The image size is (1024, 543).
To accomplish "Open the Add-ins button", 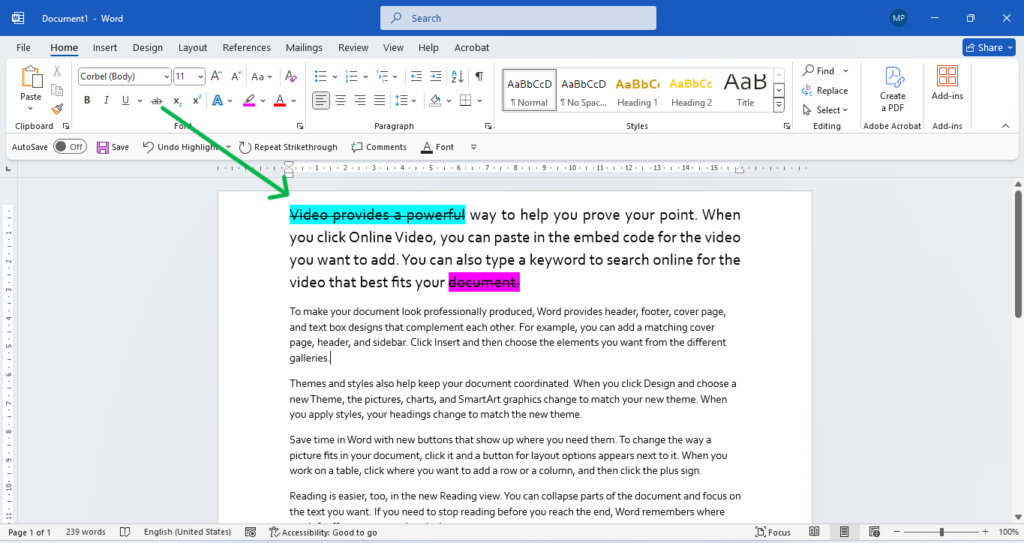I will pyautogui.click(x=947, y=84).
